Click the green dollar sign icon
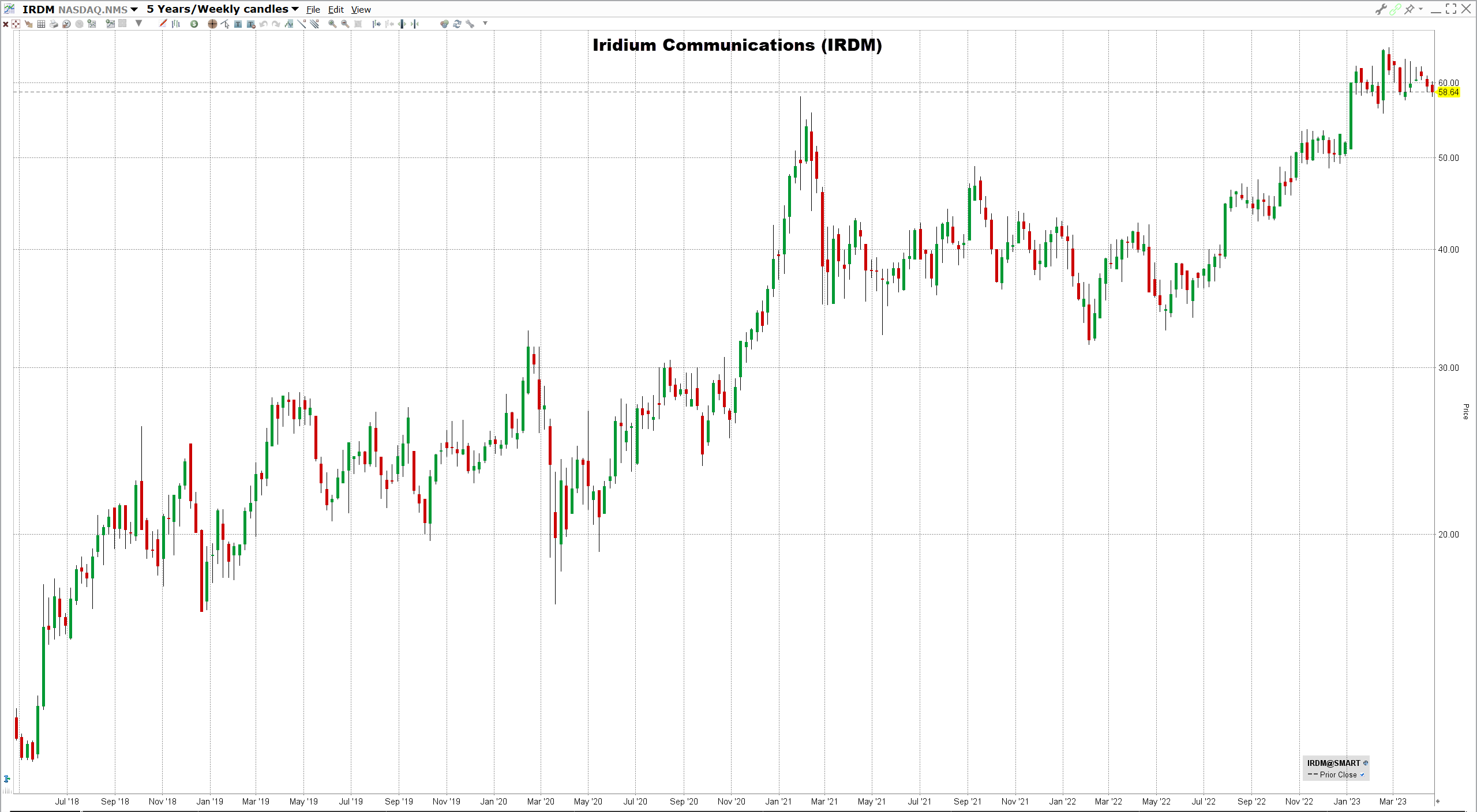Screen dimensions: 1477x812 (194, 24)
